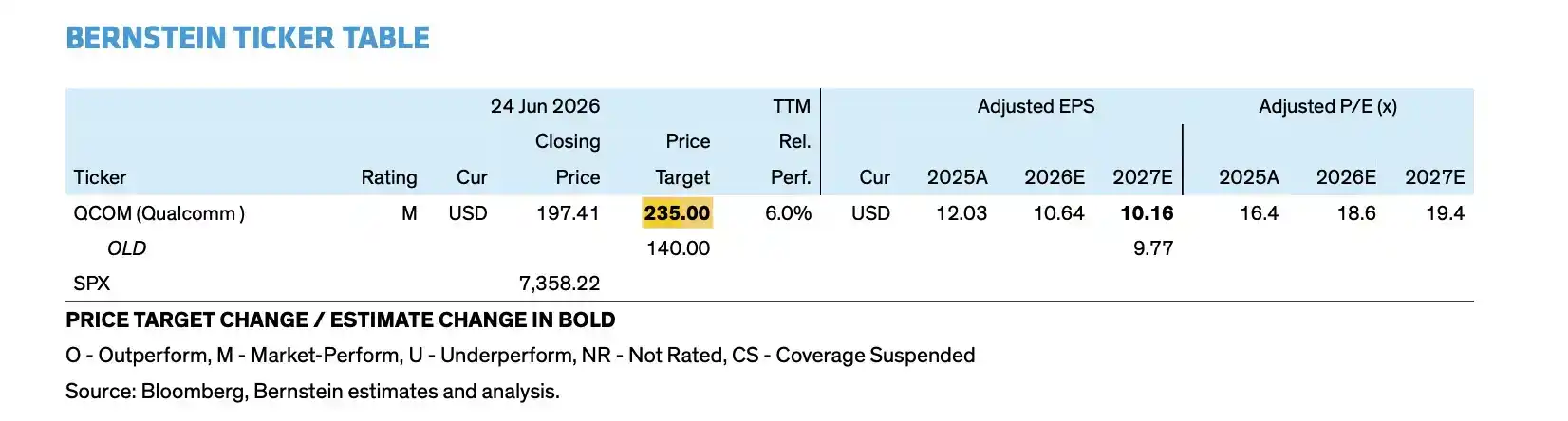
Task: Click the Rating column header
Action: tap(389, 177)
